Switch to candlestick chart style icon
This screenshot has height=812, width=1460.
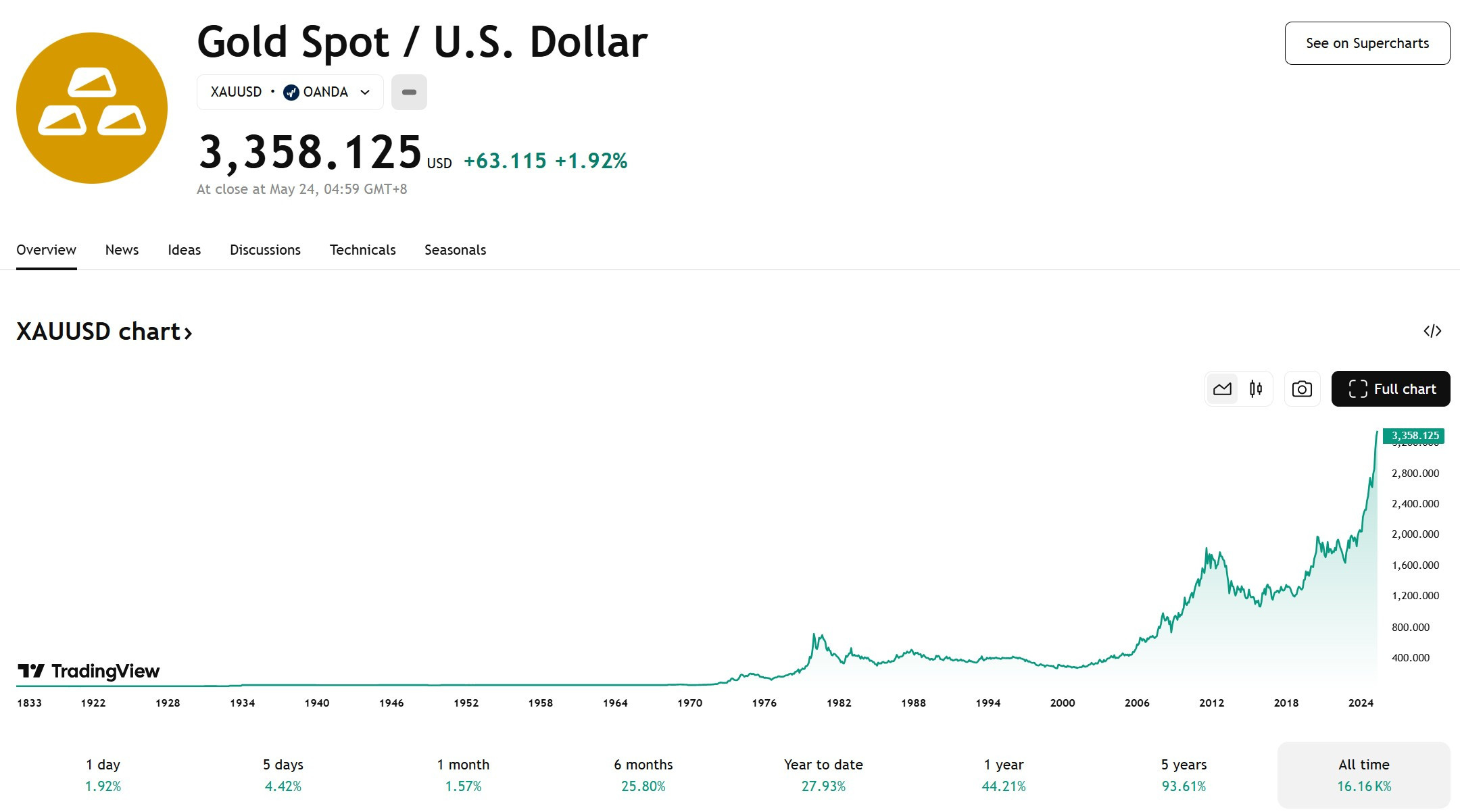1256,389
